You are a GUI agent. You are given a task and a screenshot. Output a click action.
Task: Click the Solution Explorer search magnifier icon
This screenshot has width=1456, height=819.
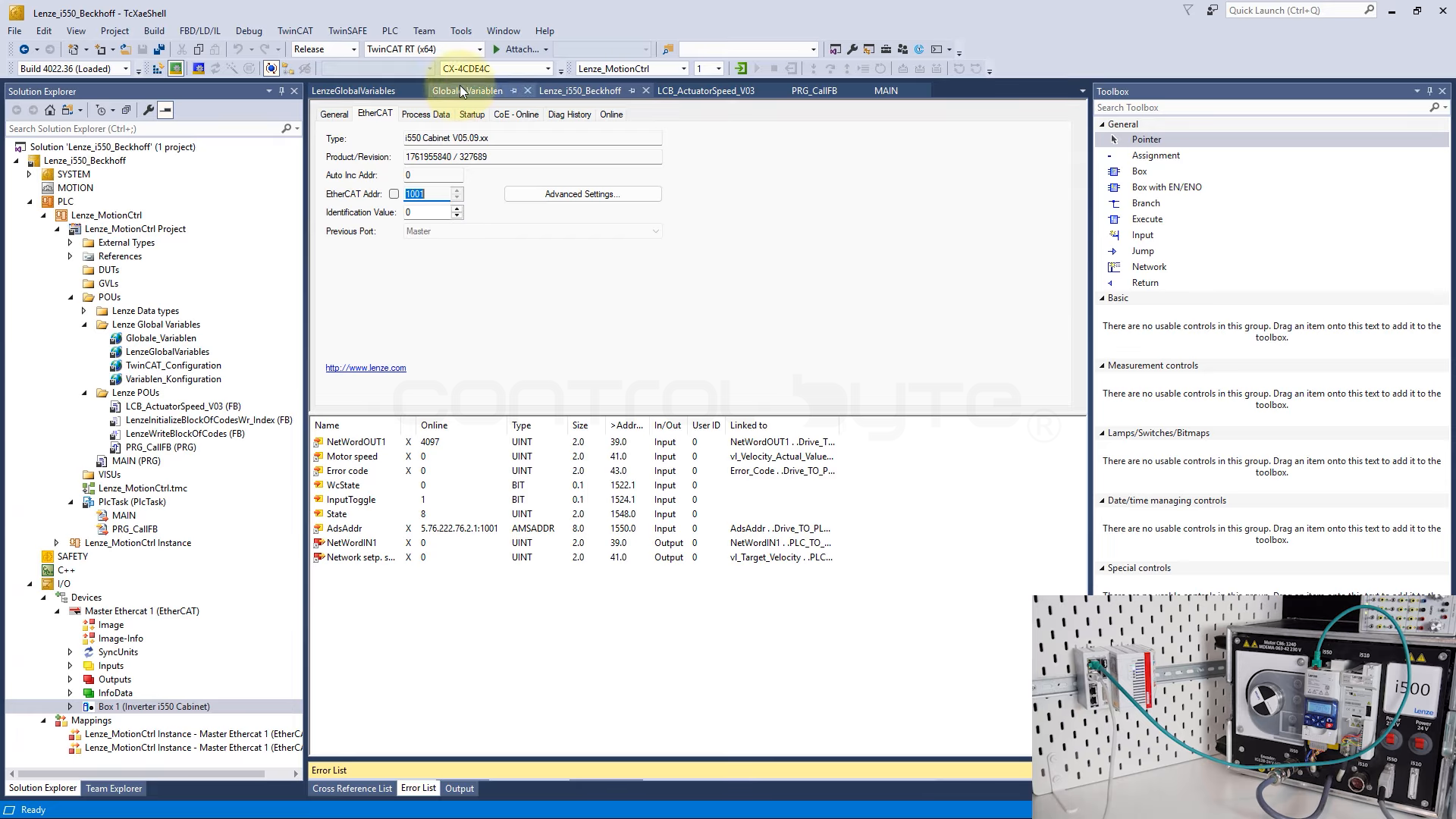pyautogui.click(x=287, y=129)
